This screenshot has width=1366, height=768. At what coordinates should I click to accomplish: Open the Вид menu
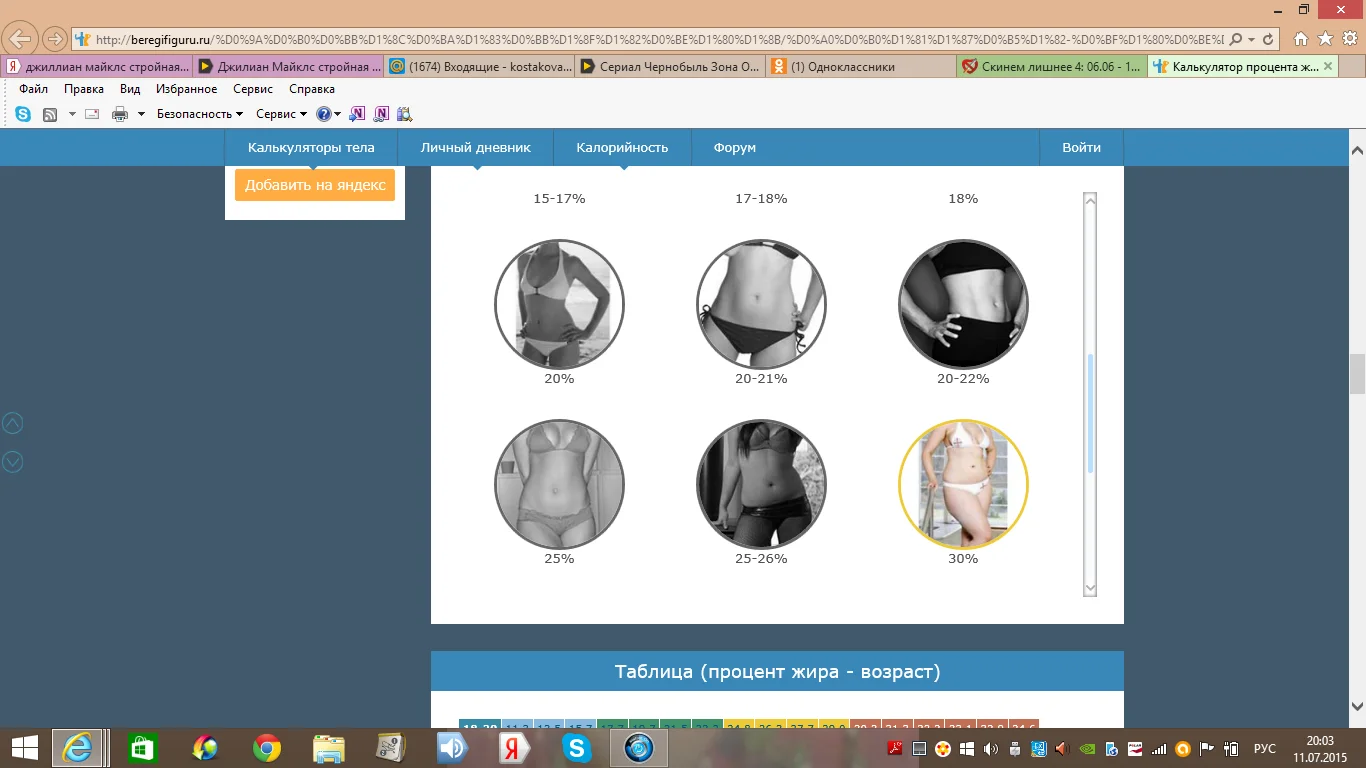point(130,89)
